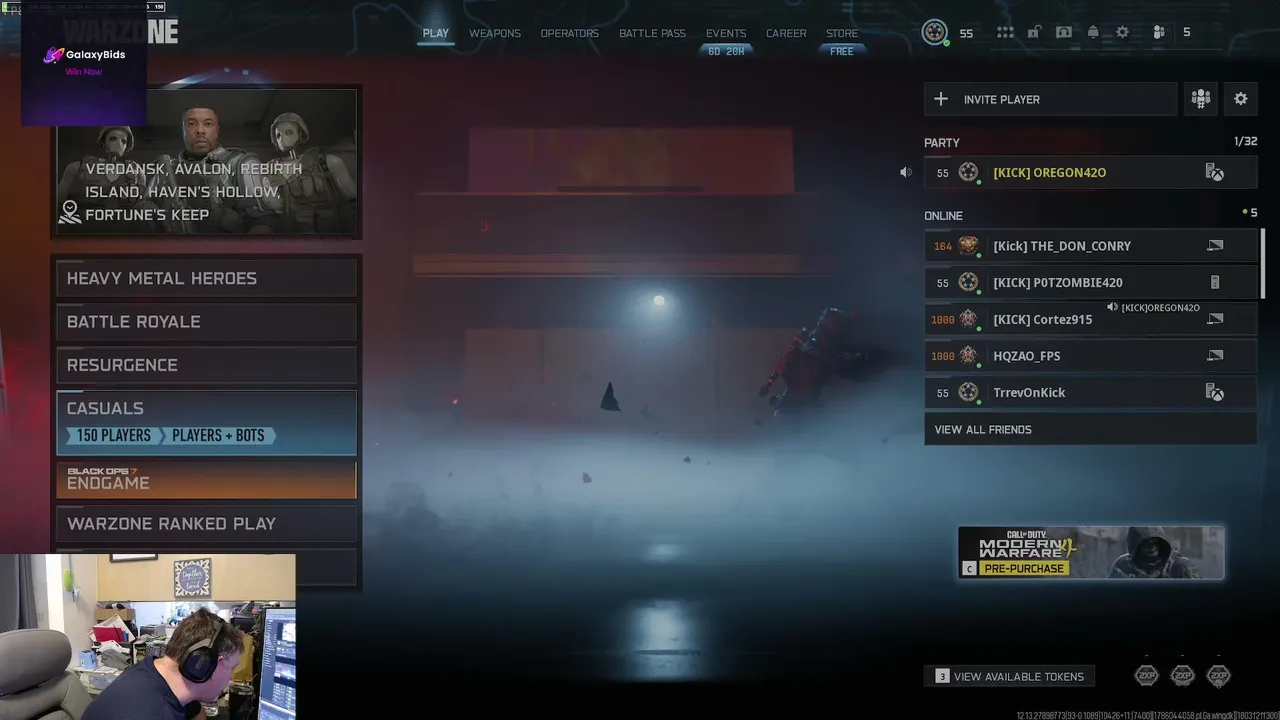Click Cortez915's rank emblem
Image resolution: width=1280 pixels, height=720 pixels.
pyautogui.click(x=968, y=319)
